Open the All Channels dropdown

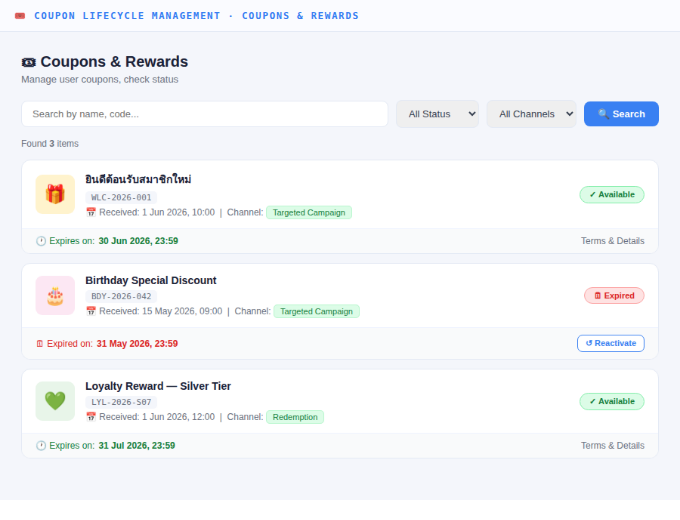(531, 114)
